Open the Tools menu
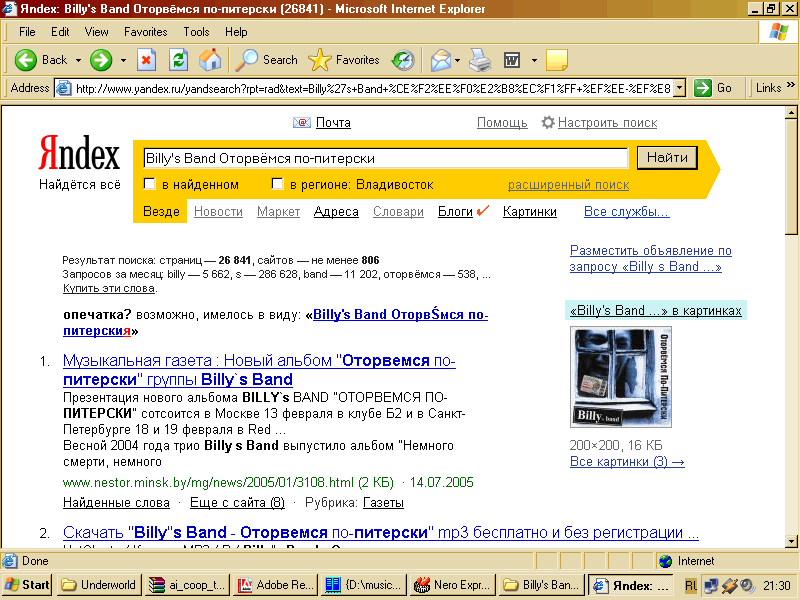The image size is (800, 600). click(196, 32)
